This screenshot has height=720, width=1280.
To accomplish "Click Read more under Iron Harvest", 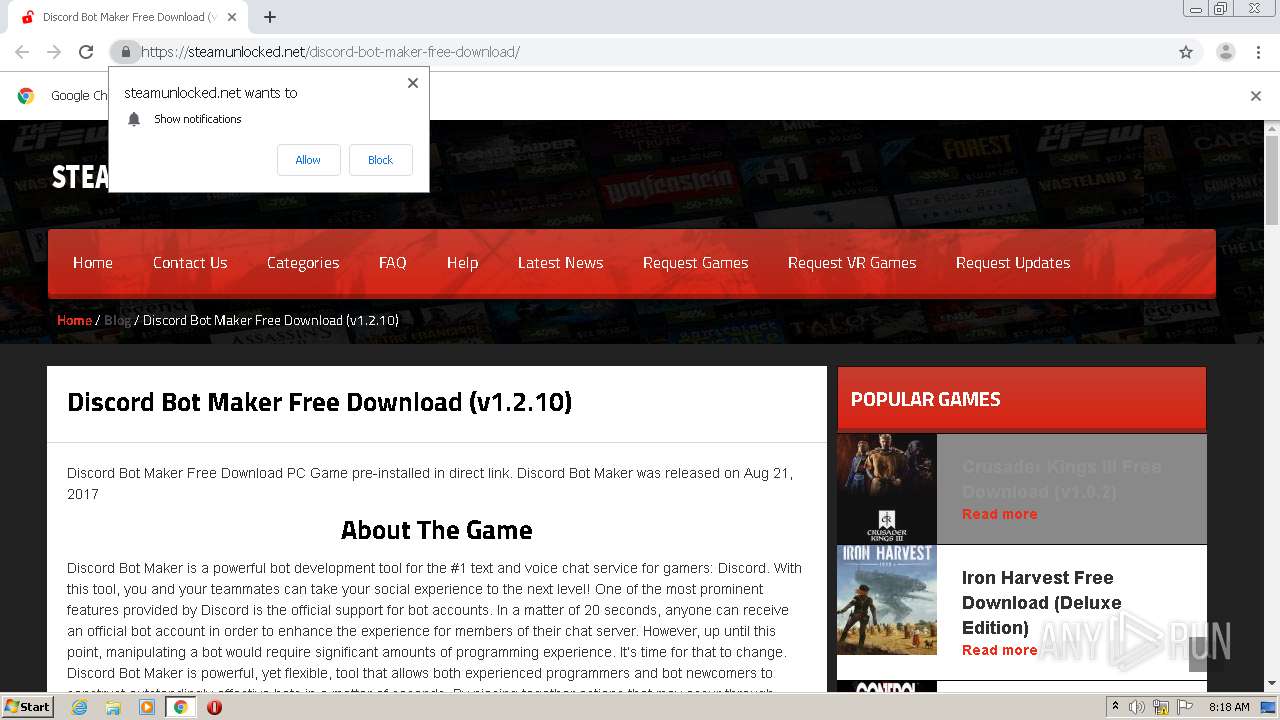I will [x=999, y=650].
